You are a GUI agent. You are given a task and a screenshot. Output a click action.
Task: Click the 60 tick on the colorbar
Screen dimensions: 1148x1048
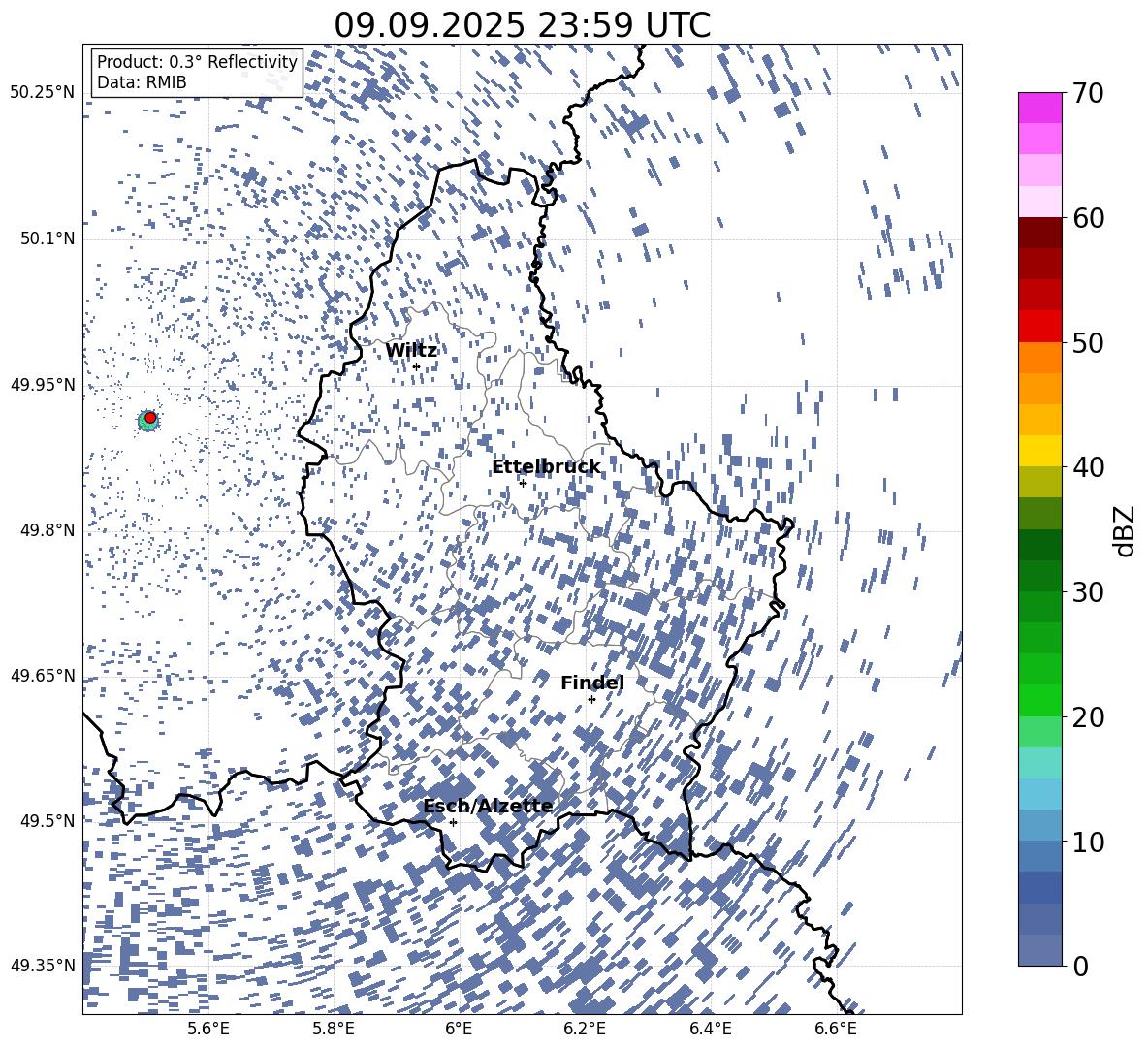coord(1088,218)
